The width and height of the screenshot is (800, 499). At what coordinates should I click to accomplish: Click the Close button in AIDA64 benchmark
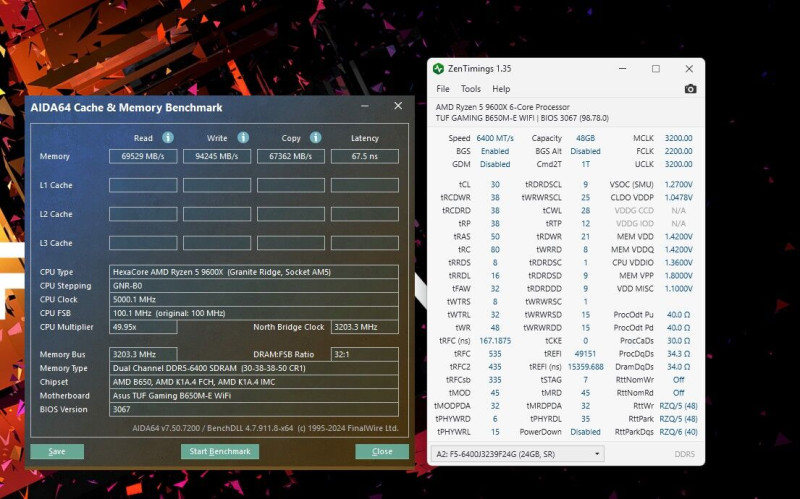point(382,451)
